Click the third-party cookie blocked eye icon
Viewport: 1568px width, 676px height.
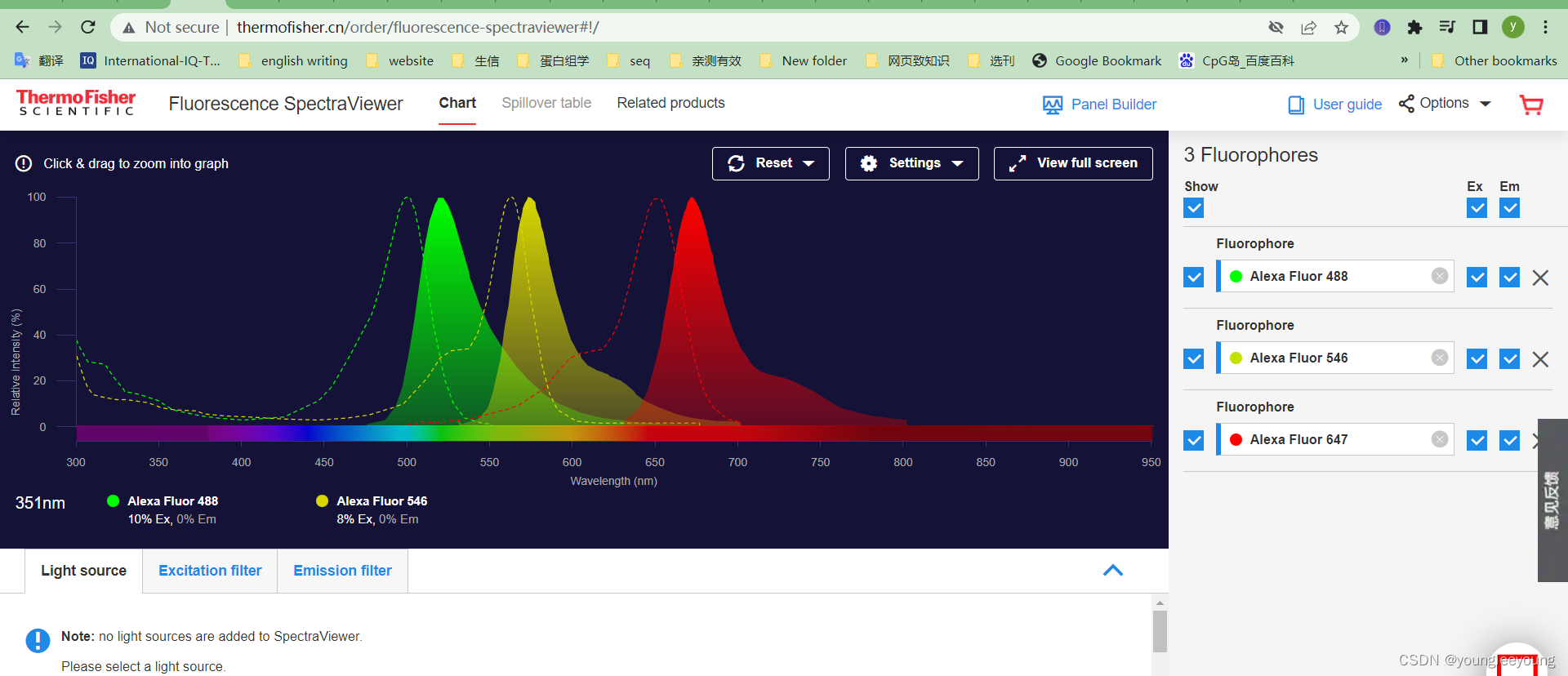click(x=1276, y=28)
